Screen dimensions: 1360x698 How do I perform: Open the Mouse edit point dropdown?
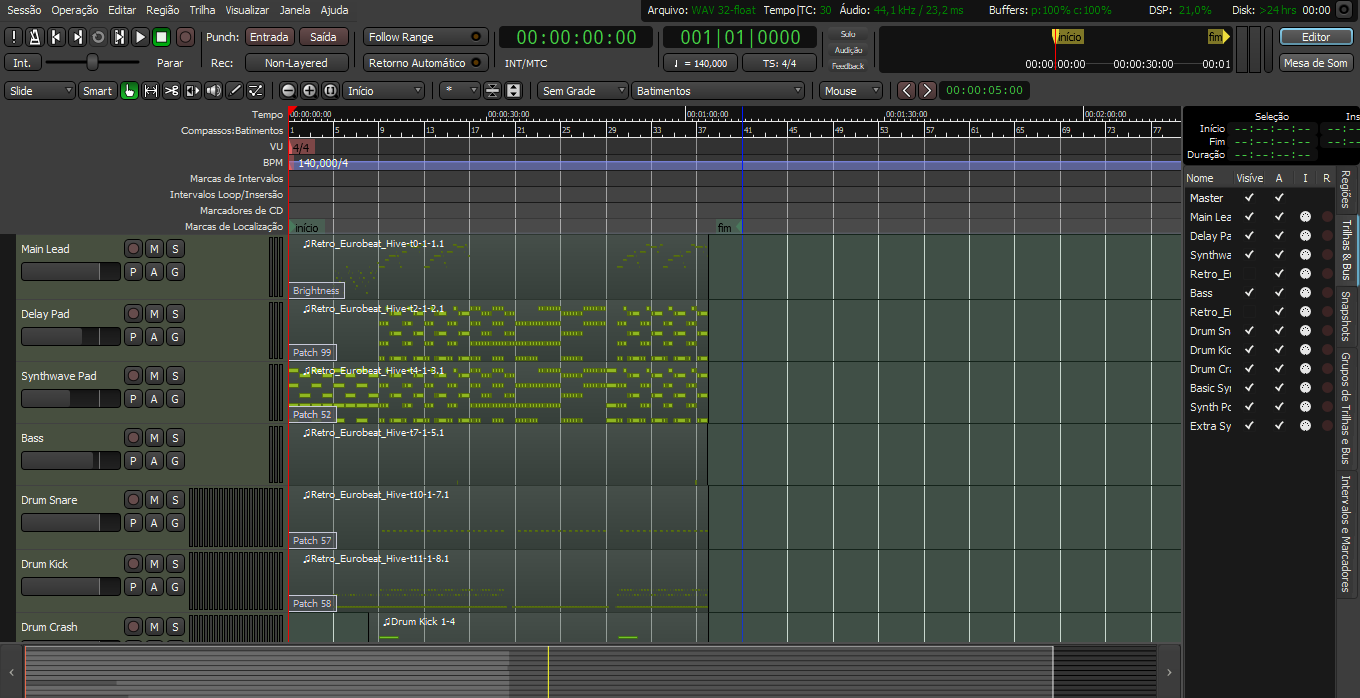[851, 91]
